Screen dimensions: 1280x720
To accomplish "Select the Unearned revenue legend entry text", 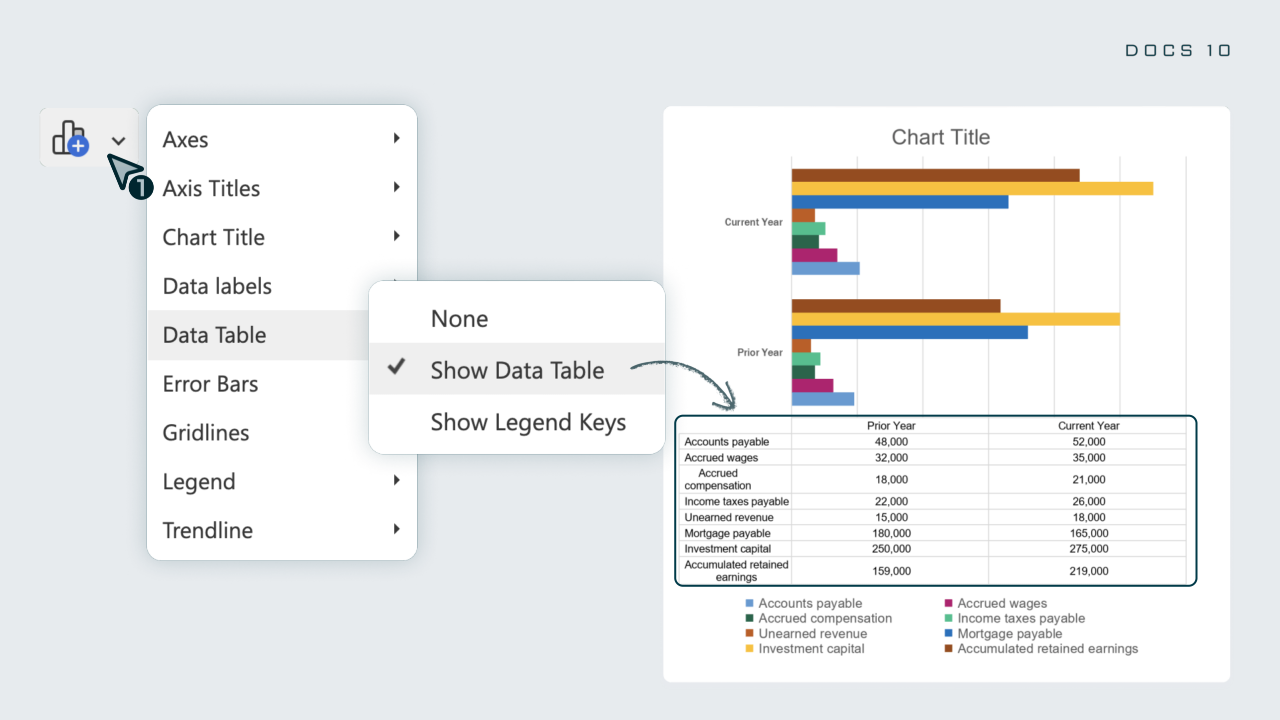I will click(813, 634).
